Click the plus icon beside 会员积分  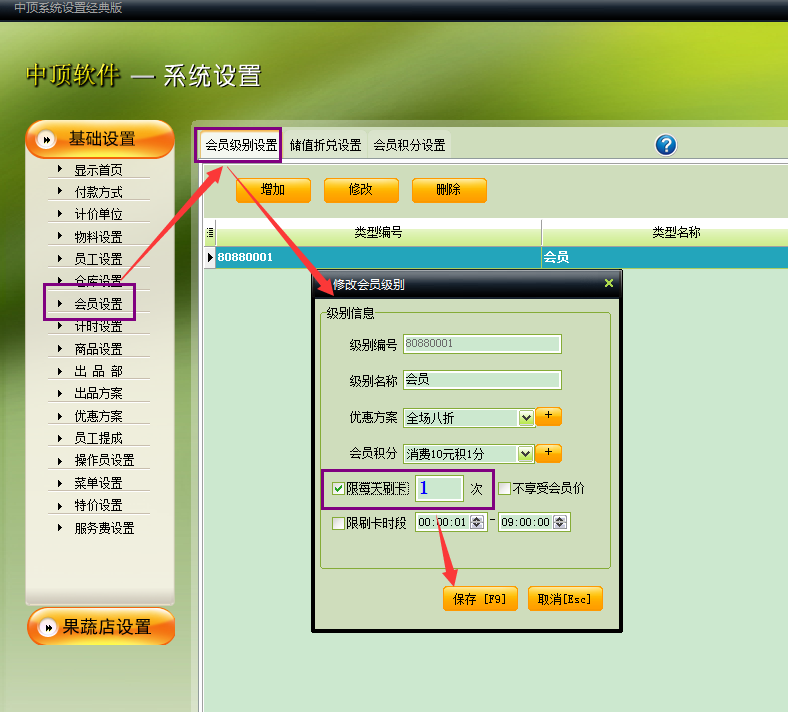[548, 453]
